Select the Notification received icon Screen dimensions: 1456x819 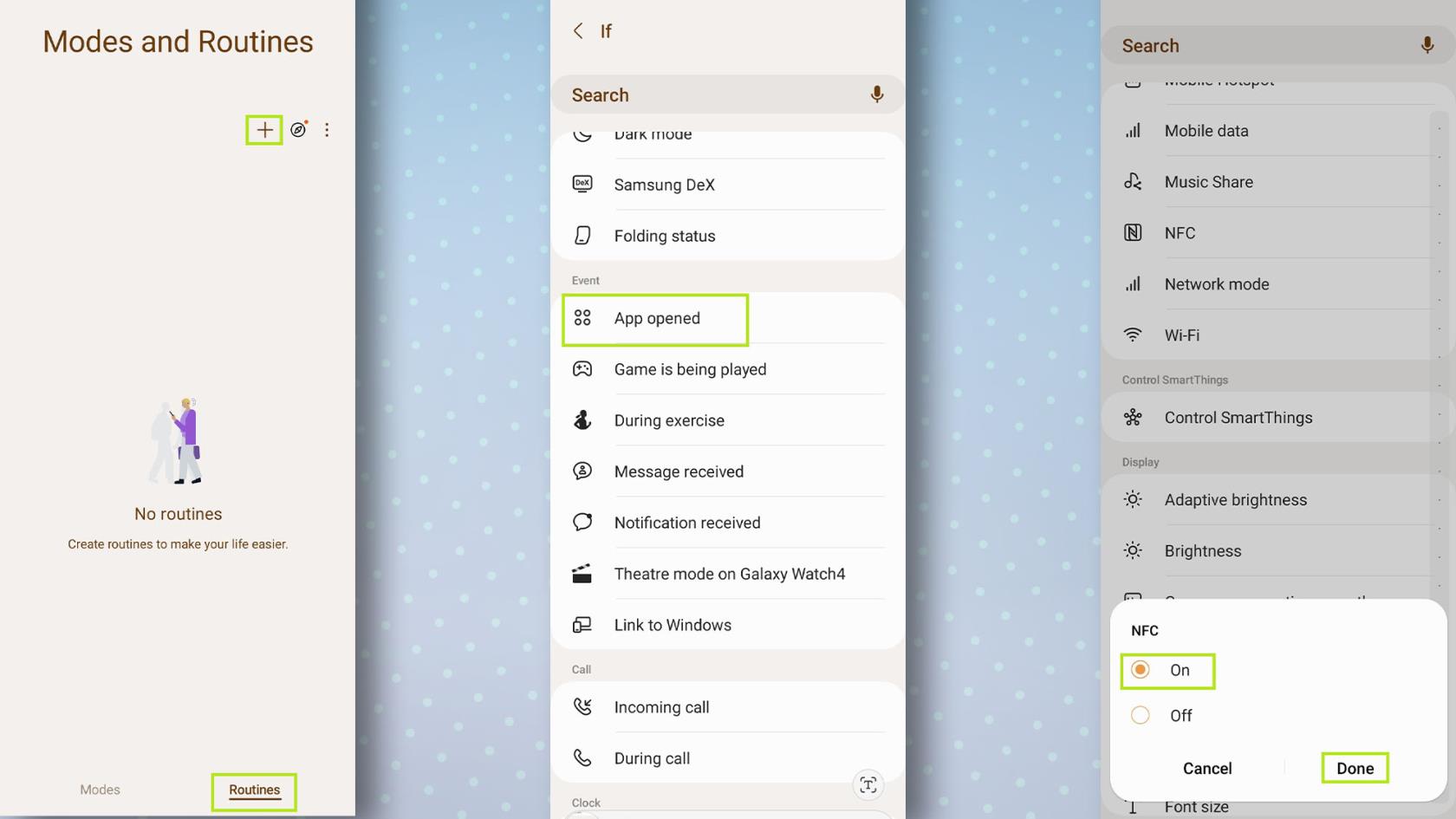(582, 522)
